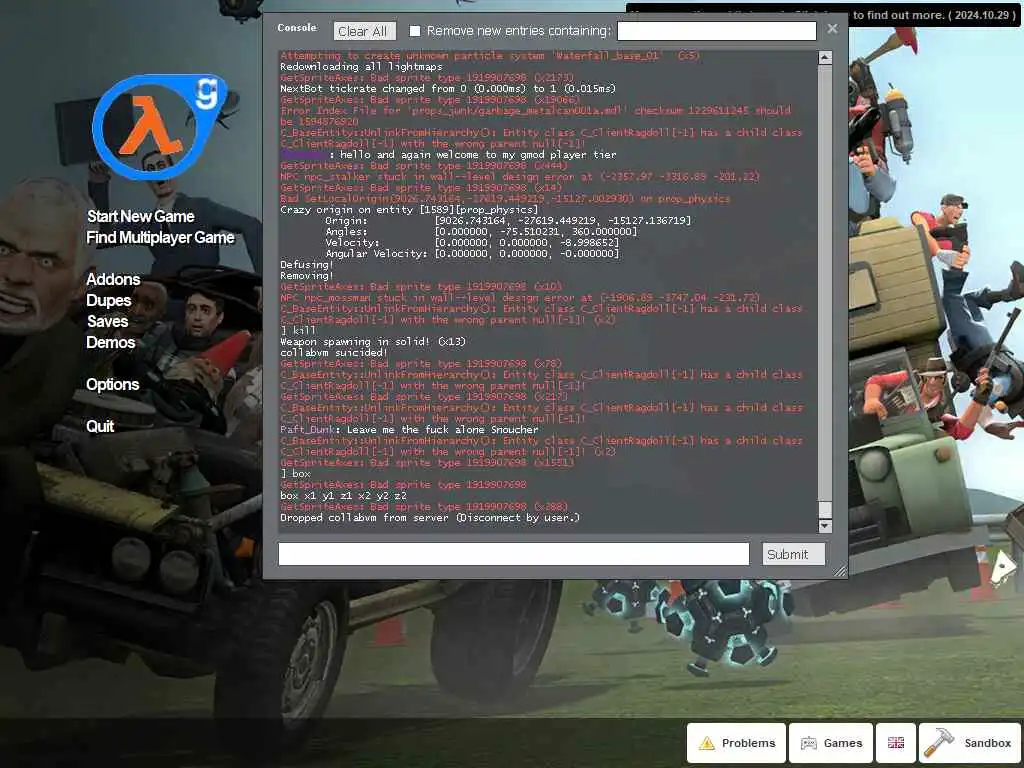
Task: Clear all console output
Action: [364, 31]
